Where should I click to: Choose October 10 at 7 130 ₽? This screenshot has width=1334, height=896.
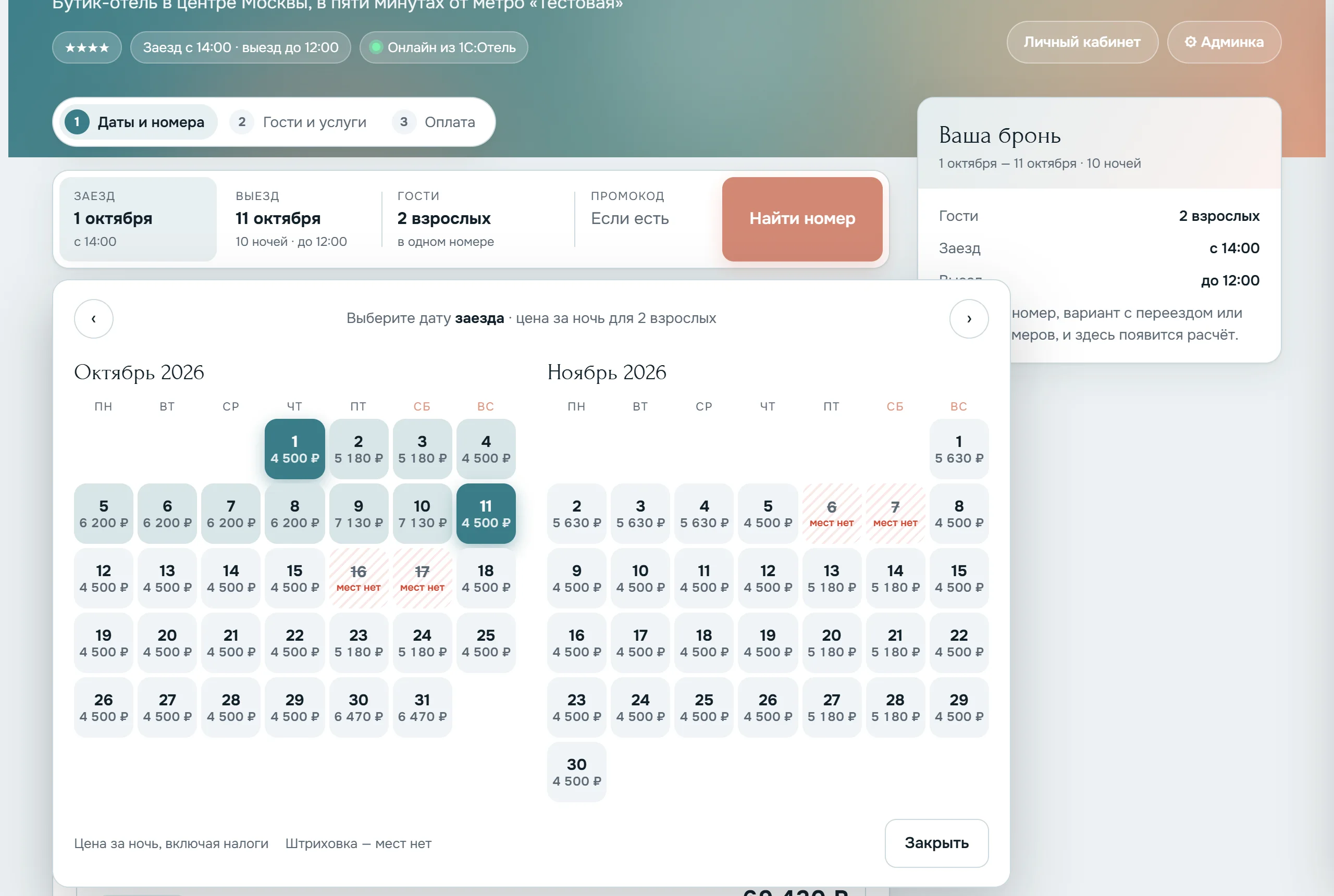[422, 513]
